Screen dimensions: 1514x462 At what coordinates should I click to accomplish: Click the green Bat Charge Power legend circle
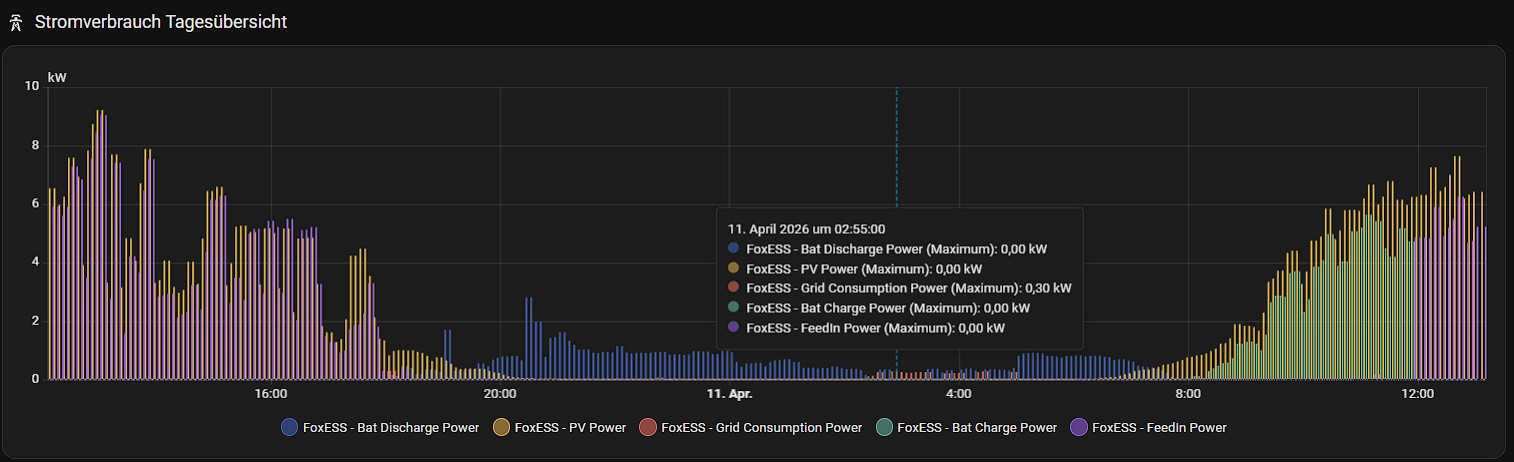coord(884,427)
